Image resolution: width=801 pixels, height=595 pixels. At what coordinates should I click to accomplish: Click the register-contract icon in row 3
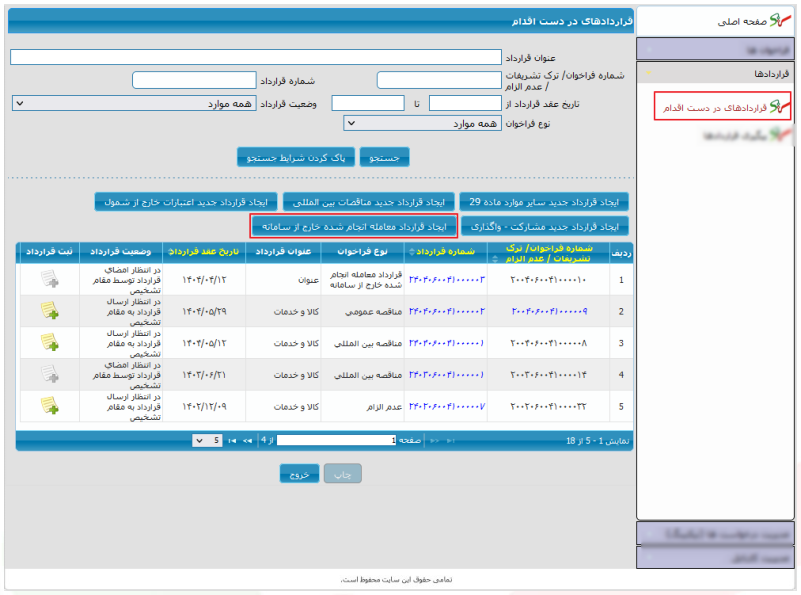coord(50,342)
